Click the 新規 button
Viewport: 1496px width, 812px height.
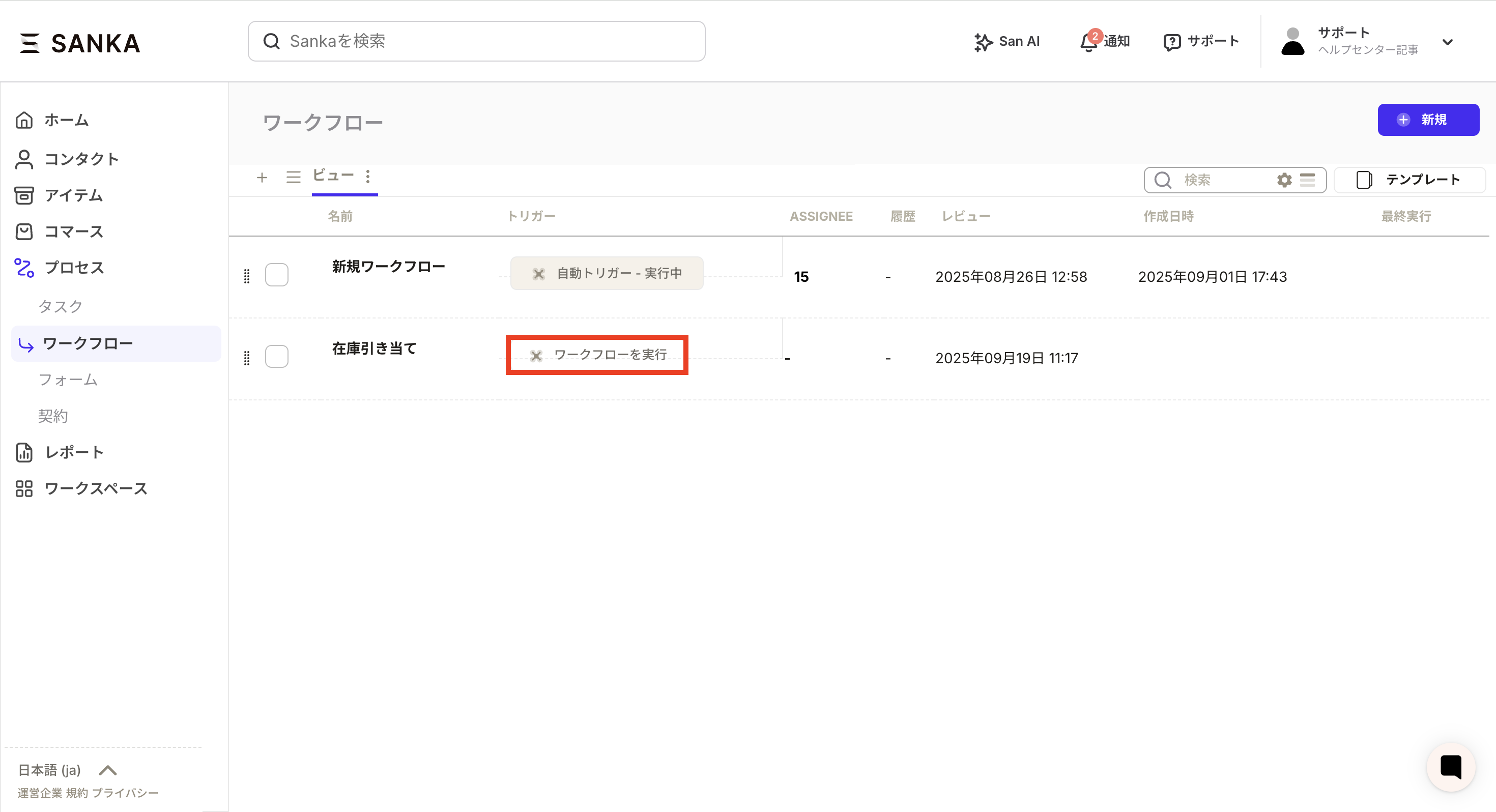(1427, 120)
